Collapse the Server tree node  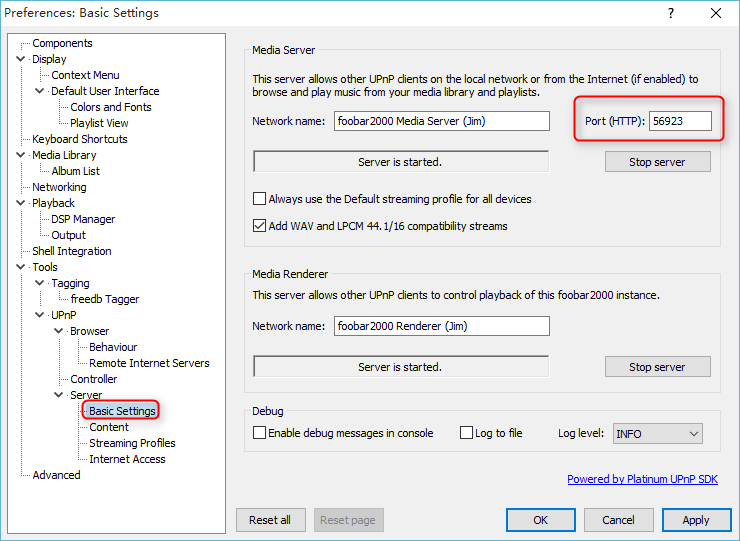(59, 395)
